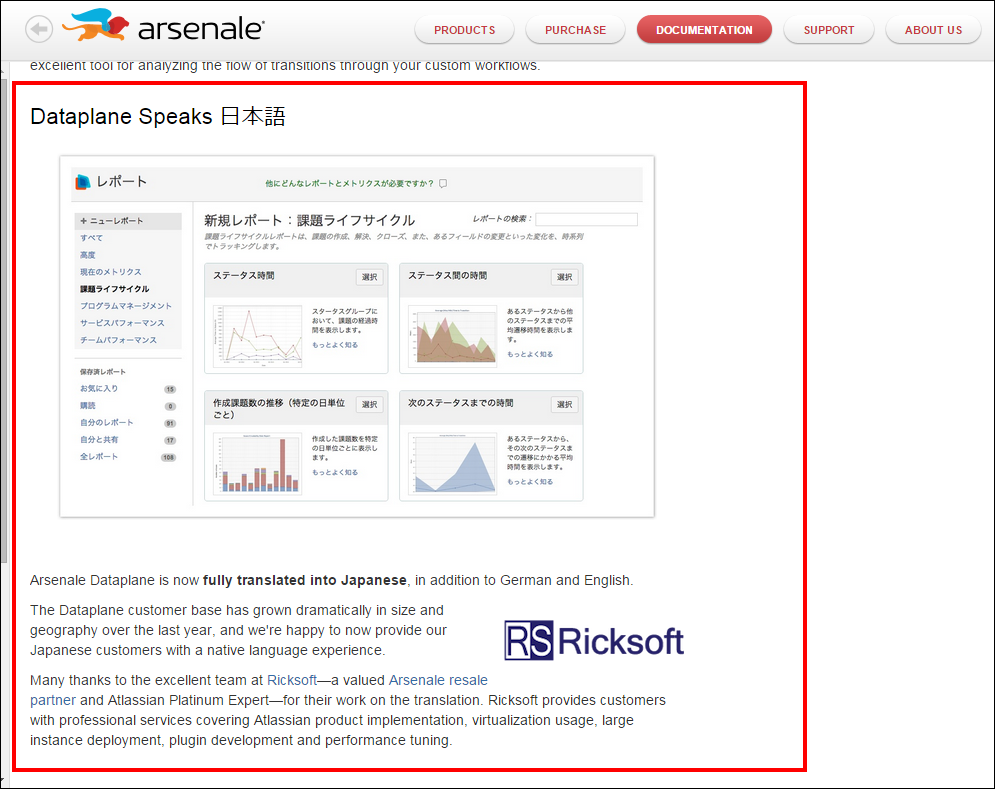Click the ステータス時間 line chart thumbnail
Image resolution: width=995 pixels, height=789 pixels.
(x=258, y=336)
